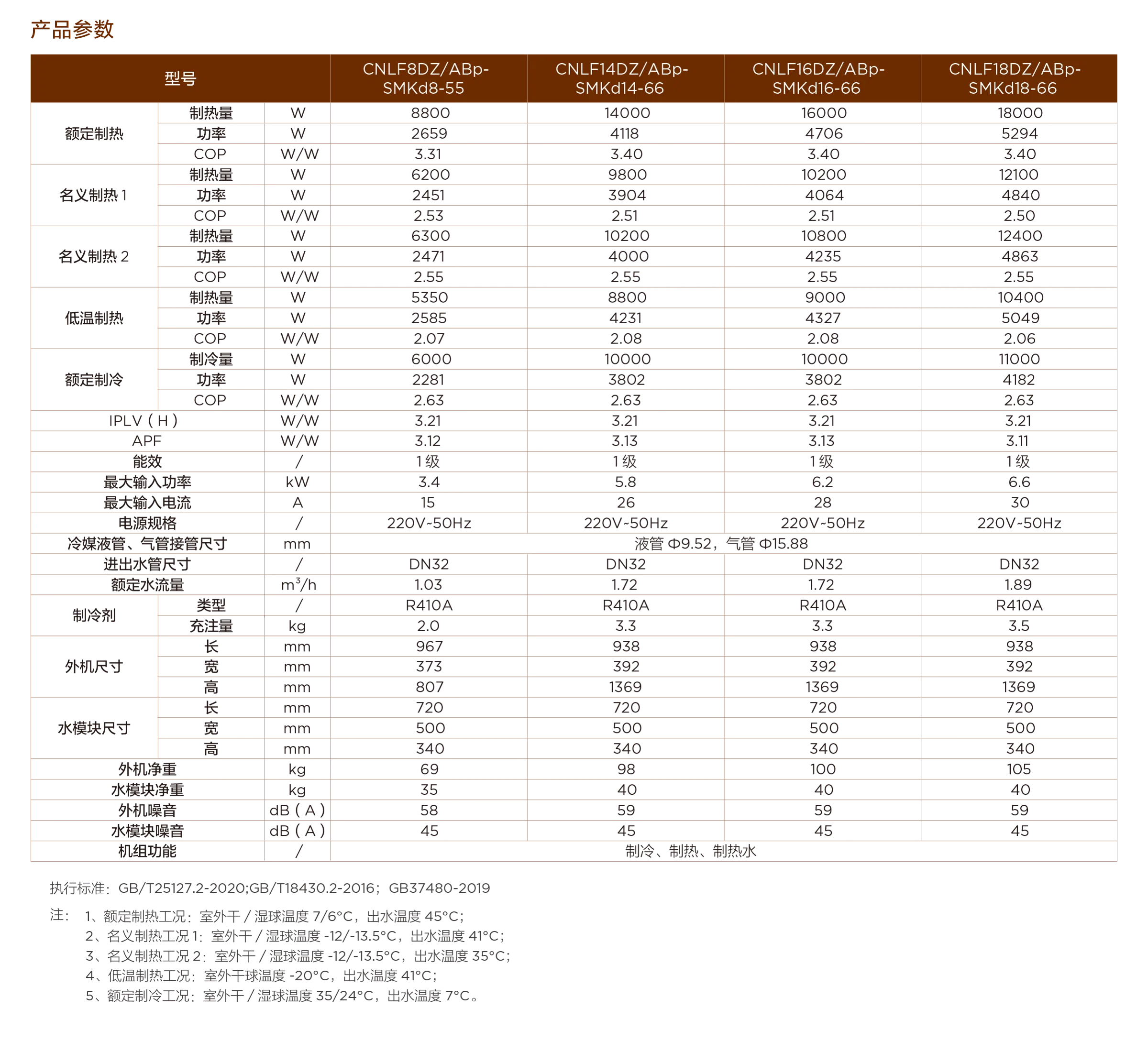
Task: Select the CNLF18DZ/ABp-SMKd18-66 column header
Action: [1014, 78]
